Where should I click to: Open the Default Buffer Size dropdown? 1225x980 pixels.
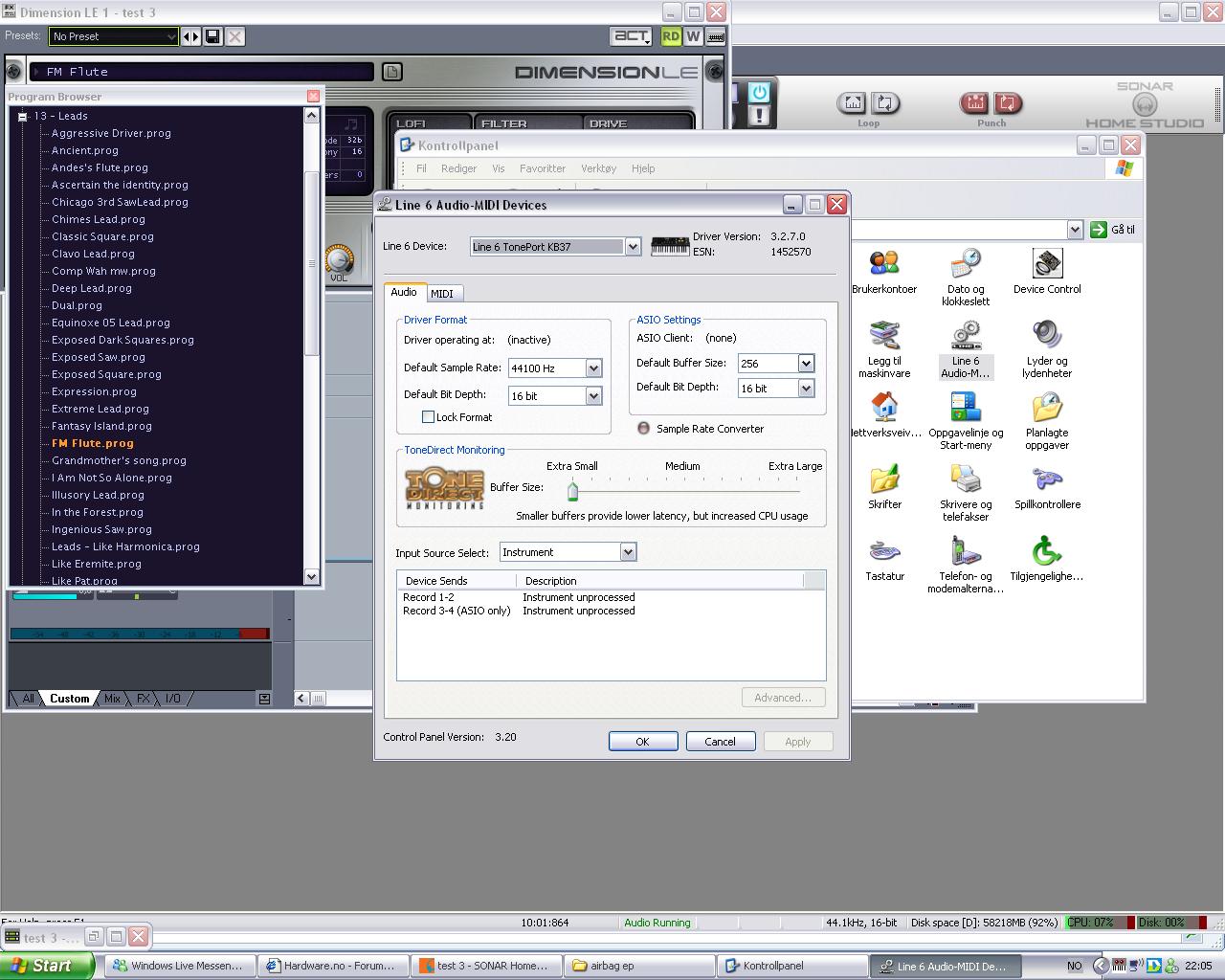click(806, 364)
